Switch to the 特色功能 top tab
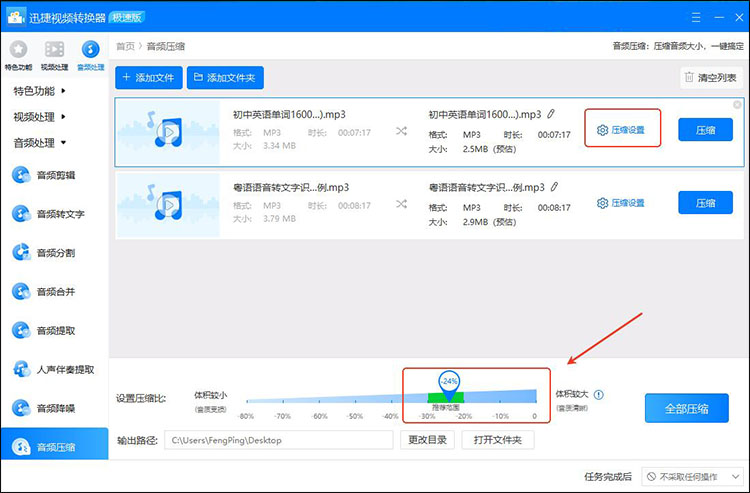The width and height of the screenshot is (750, 493). coord(18,54)
